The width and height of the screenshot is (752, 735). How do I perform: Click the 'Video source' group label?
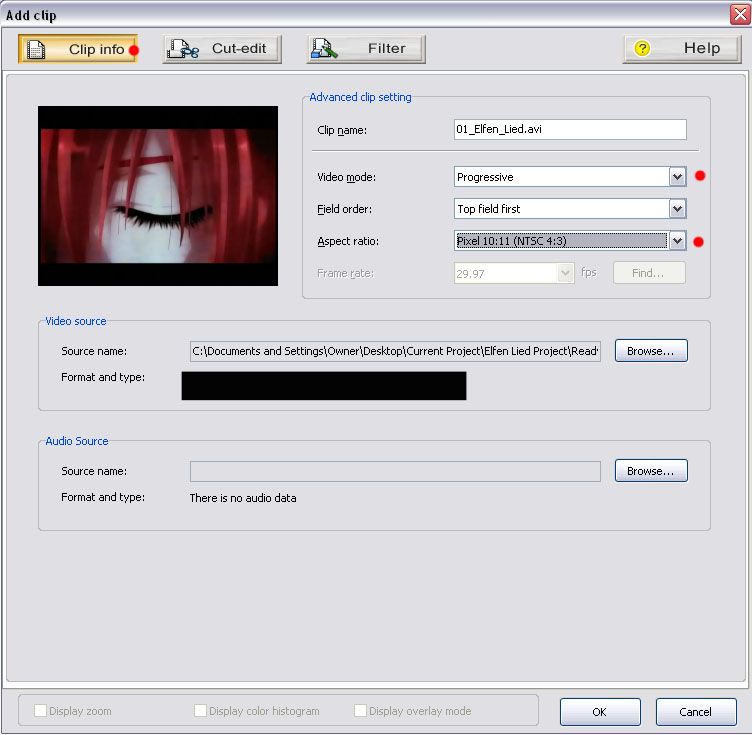tap(76, 321)
